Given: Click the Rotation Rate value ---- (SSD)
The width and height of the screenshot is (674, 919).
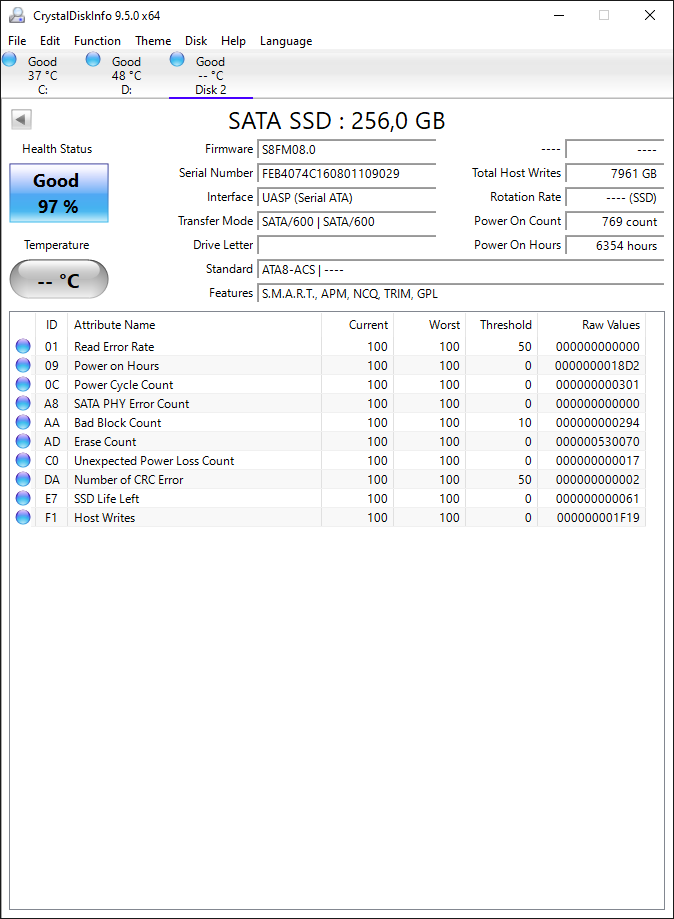Looking at the screenshot, I should tap(615, 198).
